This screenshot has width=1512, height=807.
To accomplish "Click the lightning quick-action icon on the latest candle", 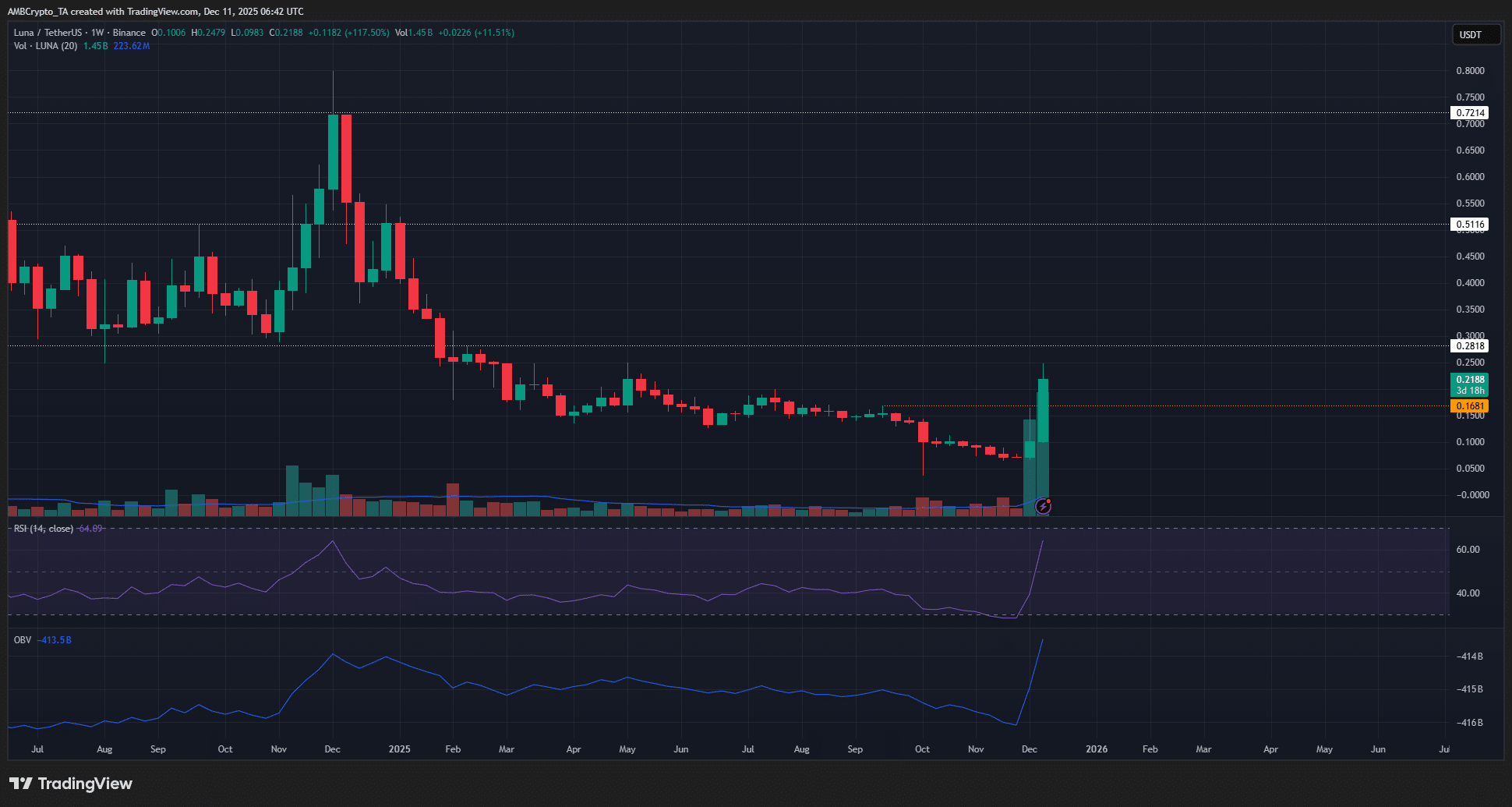I will pyautogui.click(x=1043, y=507).
